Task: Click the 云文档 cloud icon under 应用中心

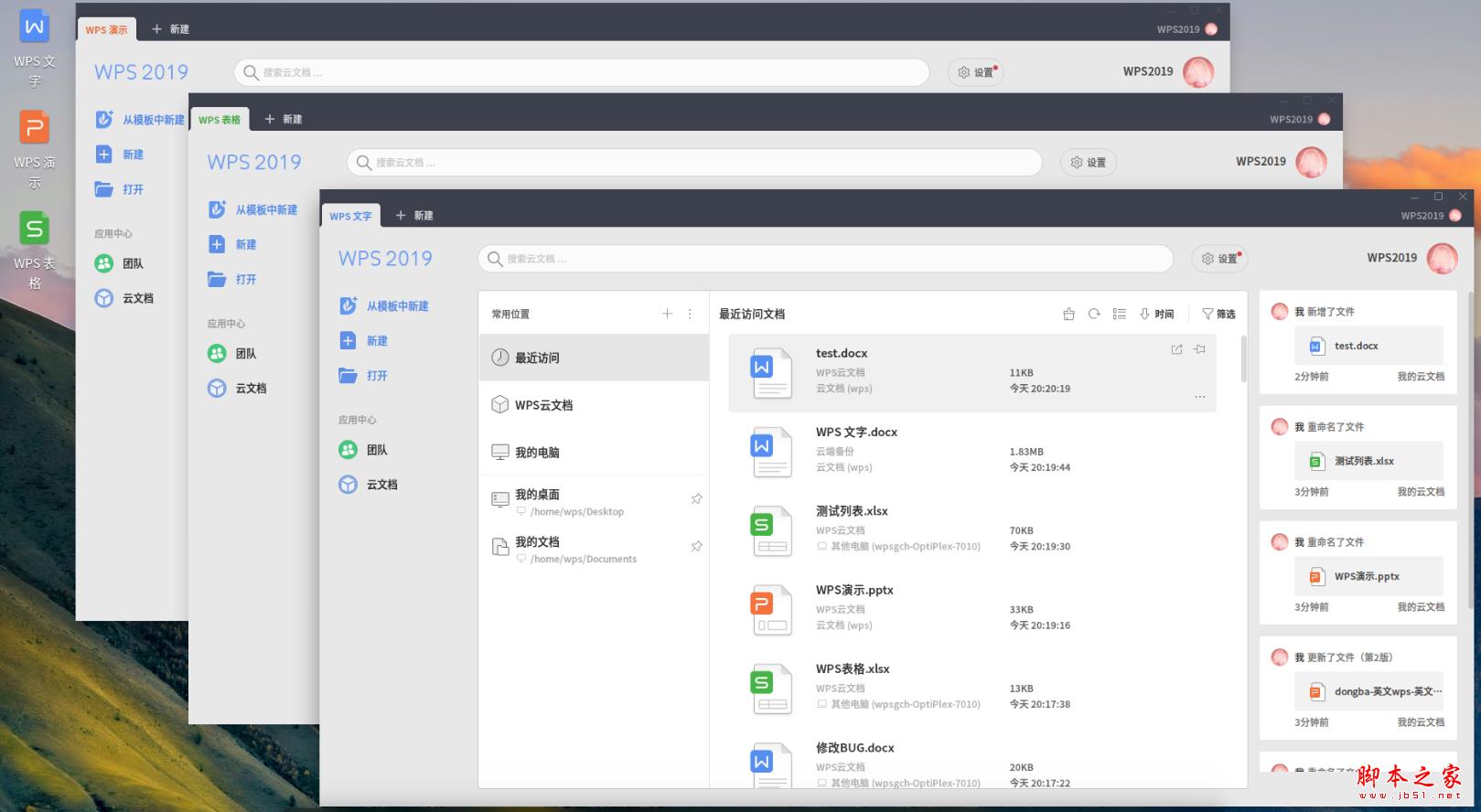Action: (348, 485)
